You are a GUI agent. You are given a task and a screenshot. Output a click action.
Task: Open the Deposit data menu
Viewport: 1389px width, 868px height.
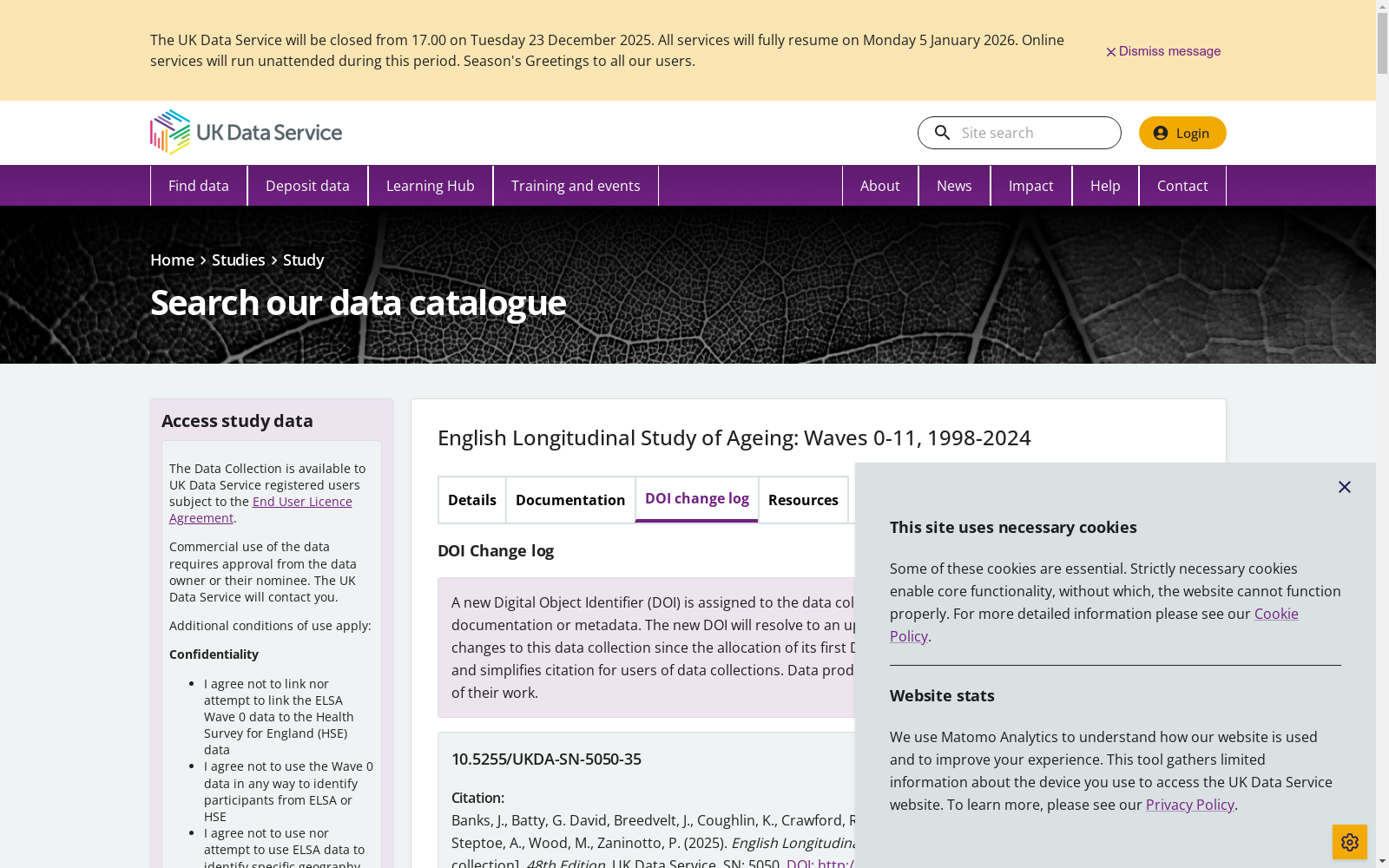click(307, 186)
